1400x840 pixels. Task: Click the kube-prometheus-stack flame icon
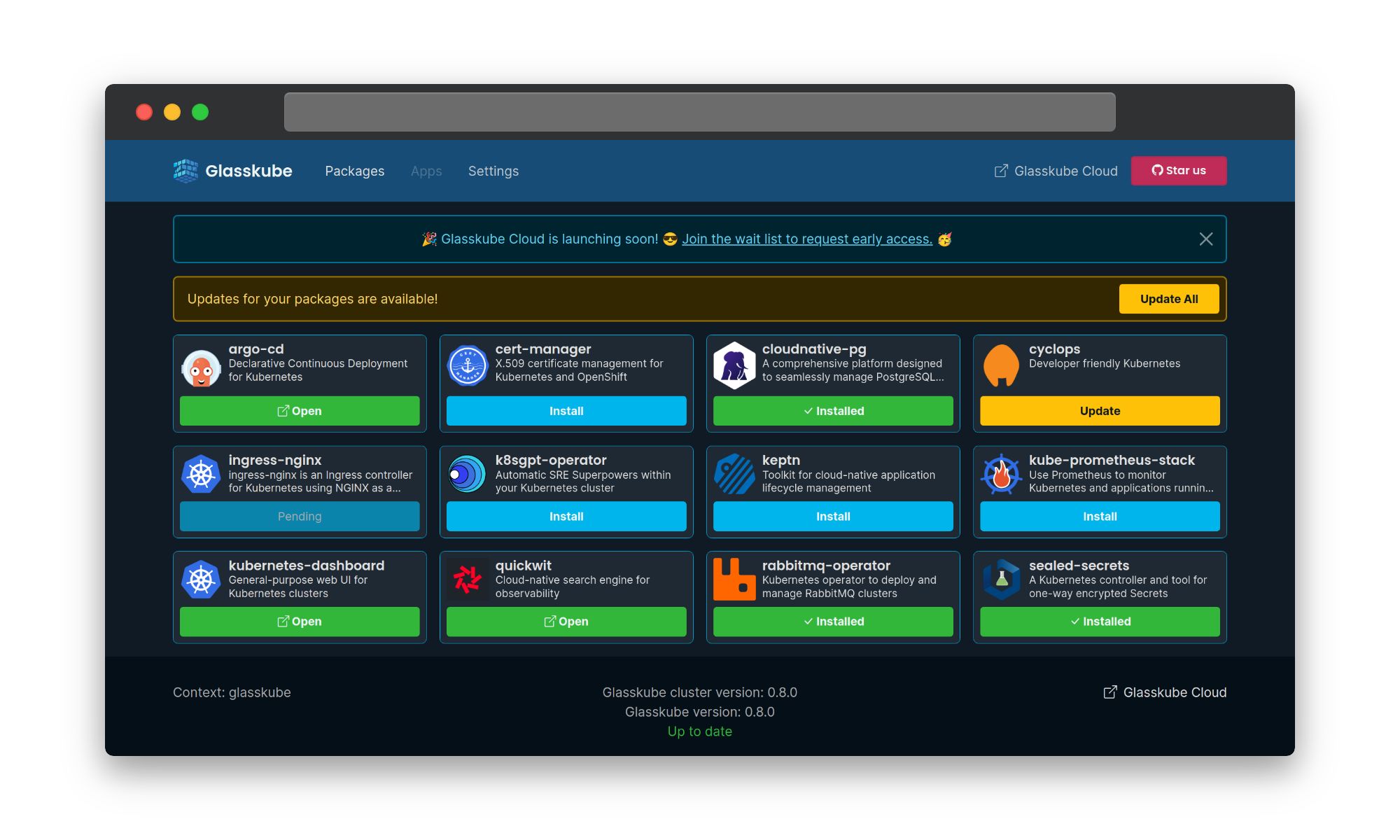click(1002, 474)
